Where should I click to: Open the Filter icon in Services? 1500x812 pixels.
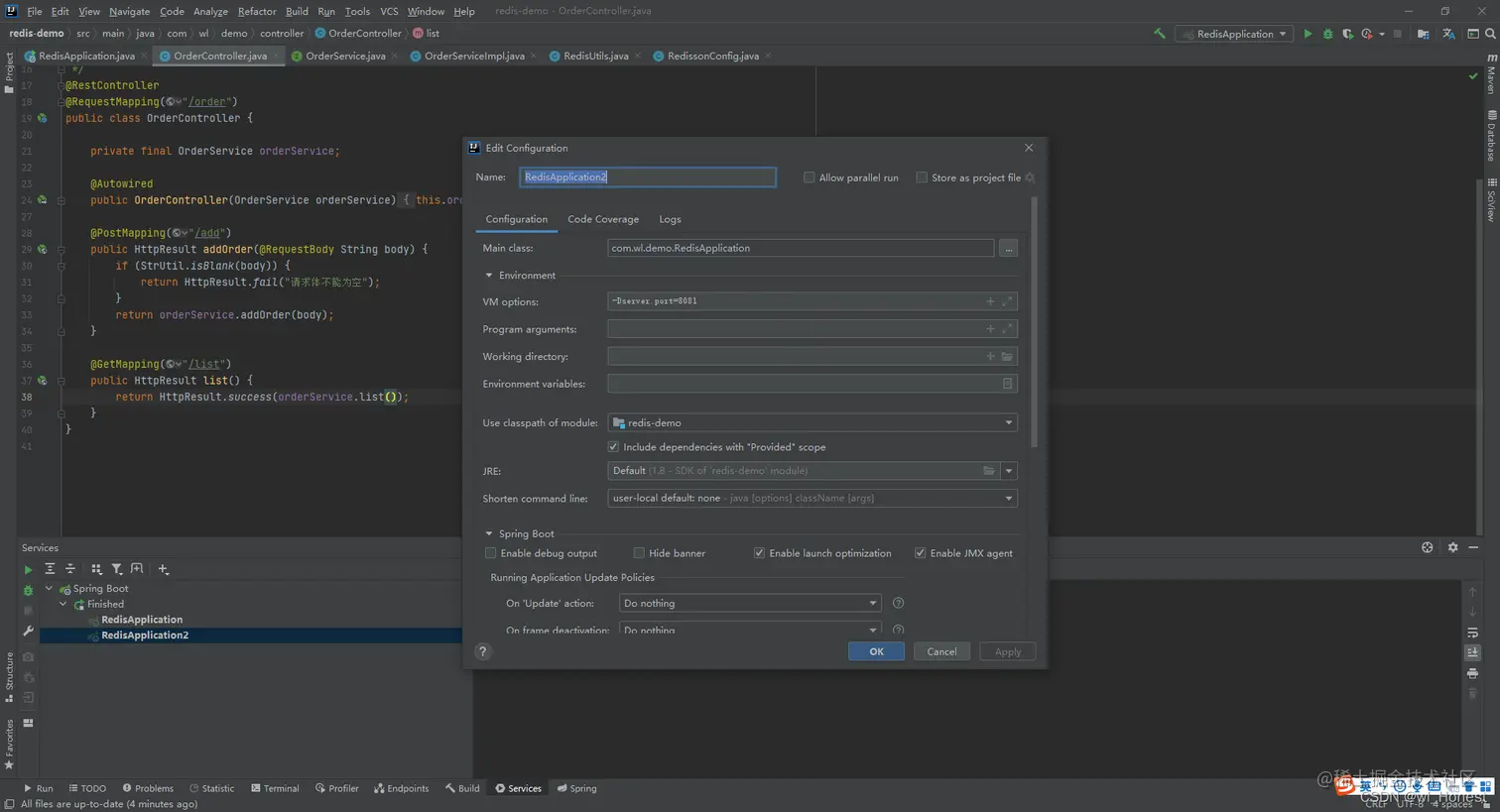click(x=117, y=569)
